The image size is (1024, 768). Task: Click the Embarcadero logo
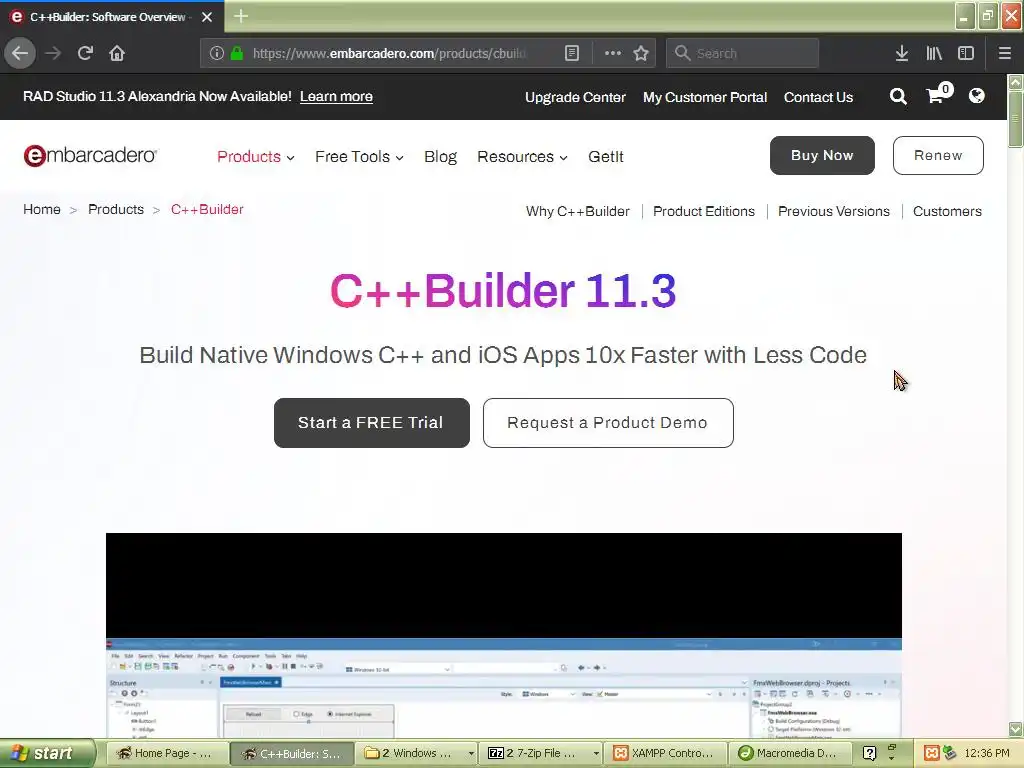[x=90, y=155]
